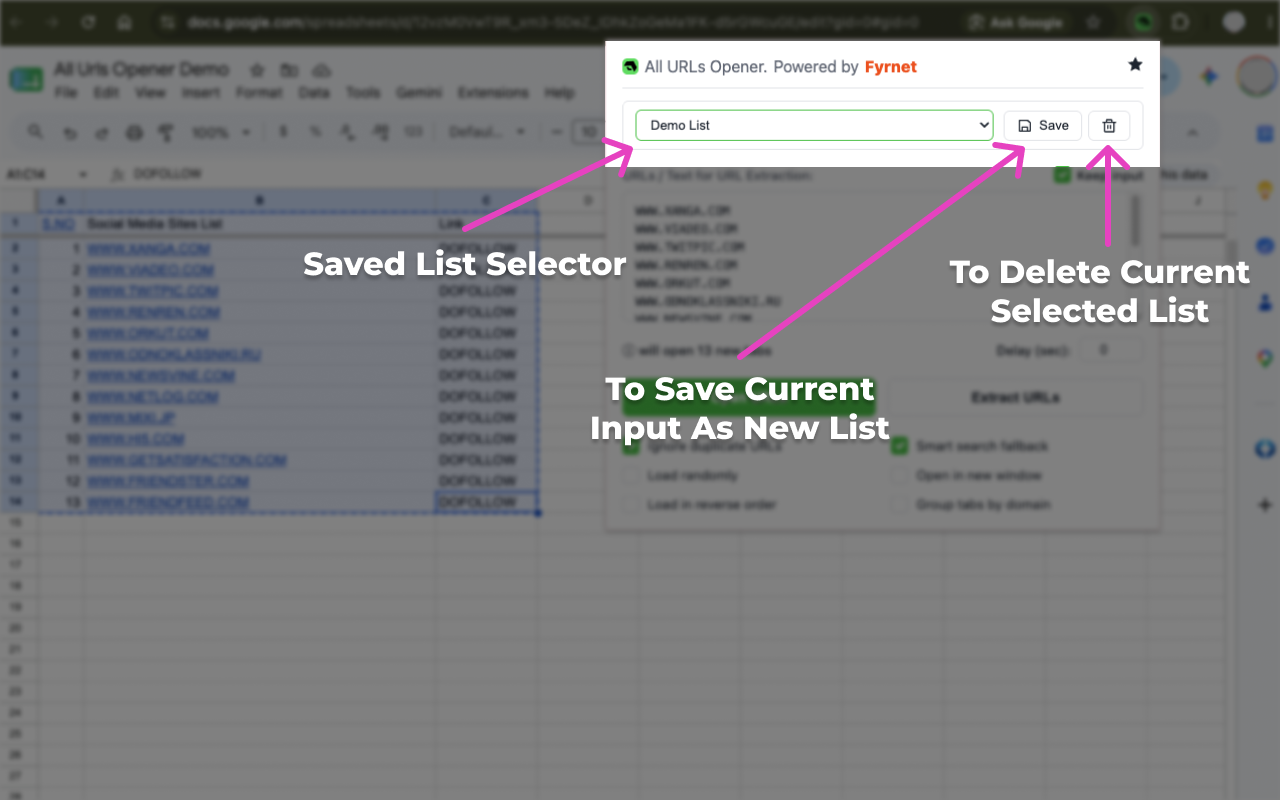
Task: Select the WWW.VIADEO.COM cell link
Action: point(150,270)
